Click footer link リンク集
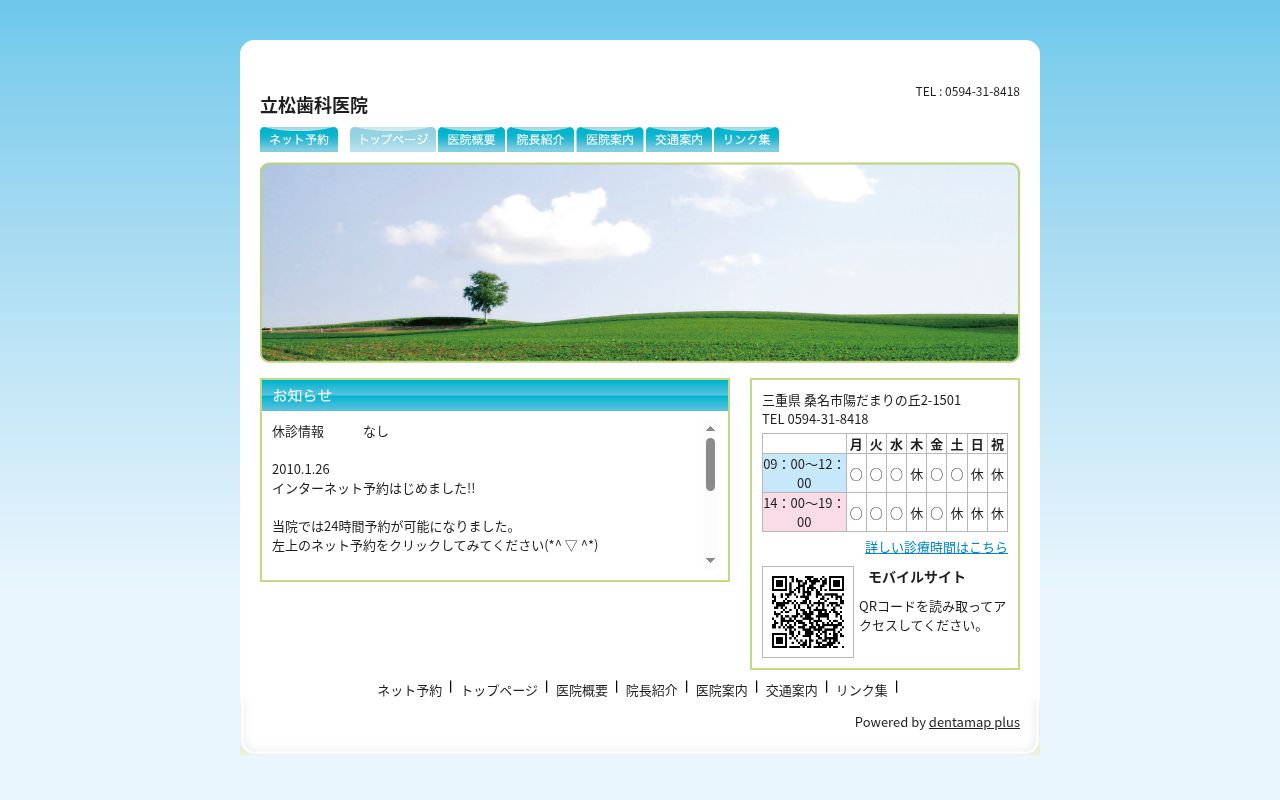This screenshot has height=800, width=1280. pos(862,690)
